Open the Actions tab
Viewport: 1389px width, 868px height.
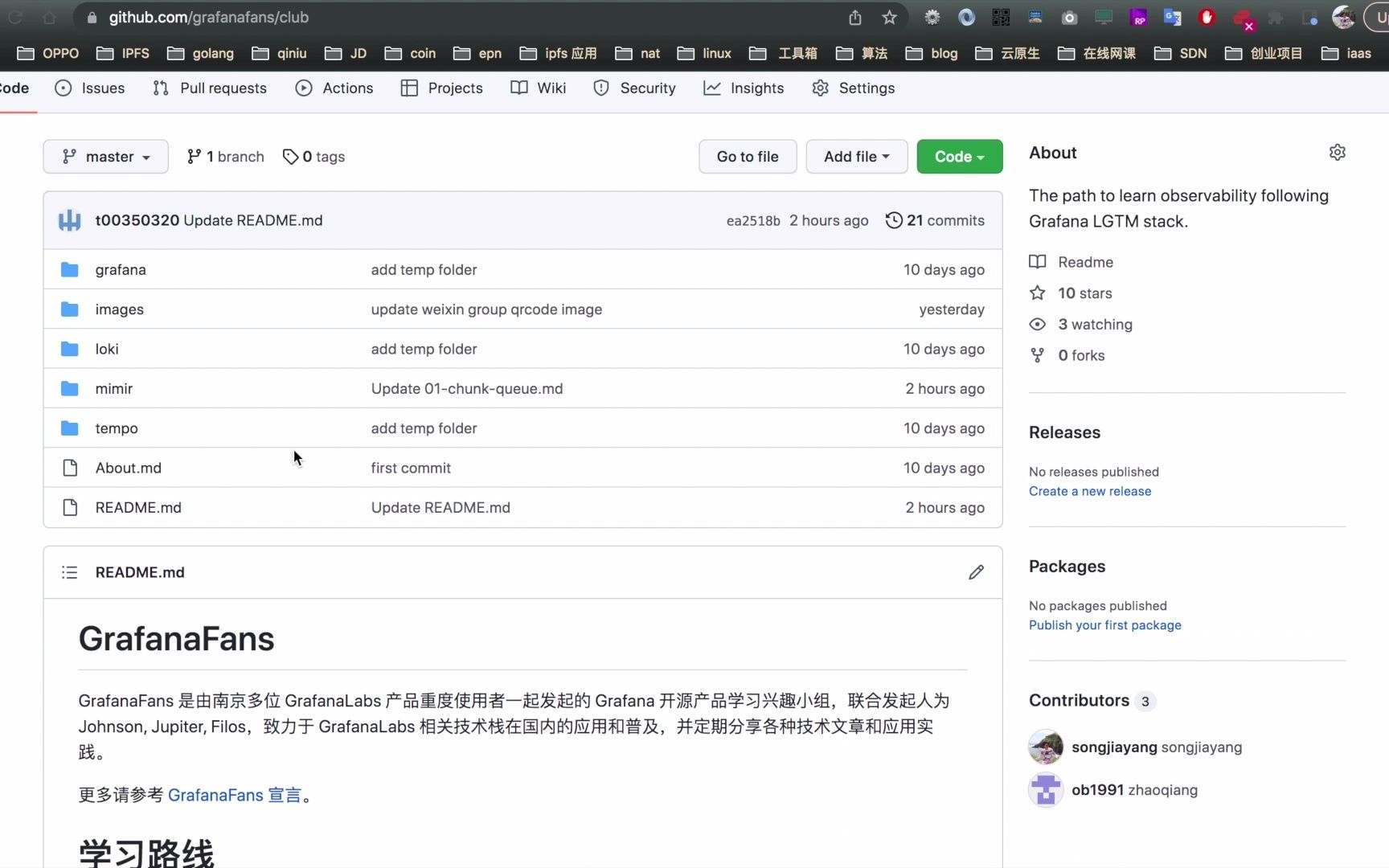334,88
